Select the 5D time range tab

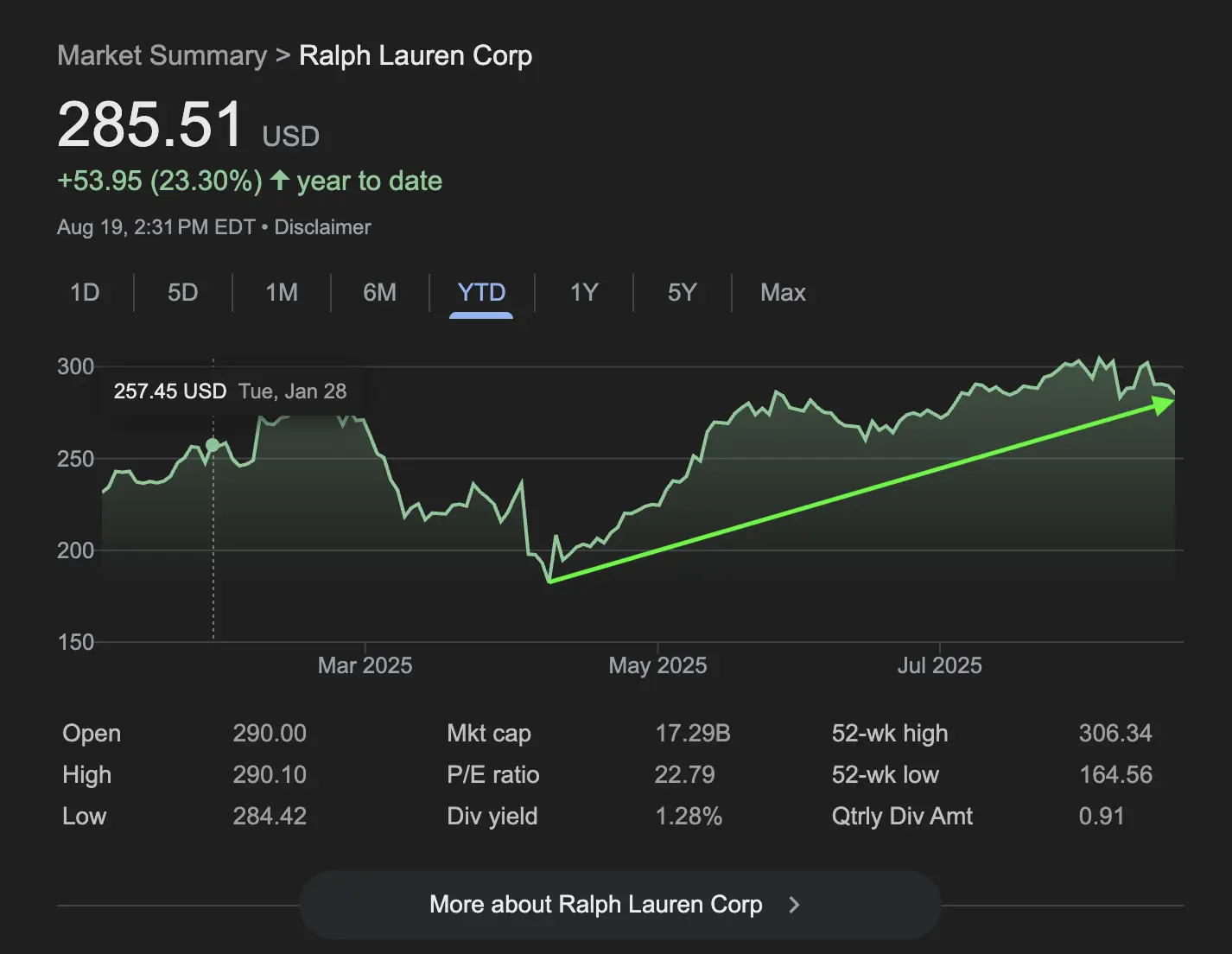coord(182,292)
